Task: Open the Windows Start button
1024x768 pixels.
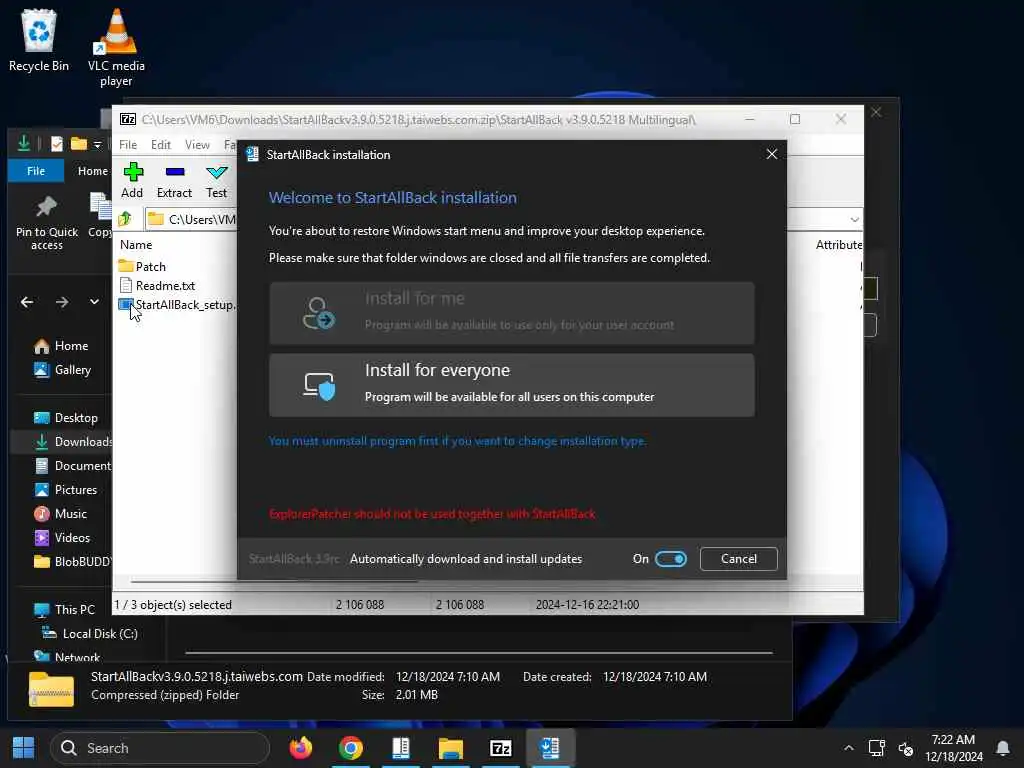Action: pyautogui.click(x=24, y=748)
